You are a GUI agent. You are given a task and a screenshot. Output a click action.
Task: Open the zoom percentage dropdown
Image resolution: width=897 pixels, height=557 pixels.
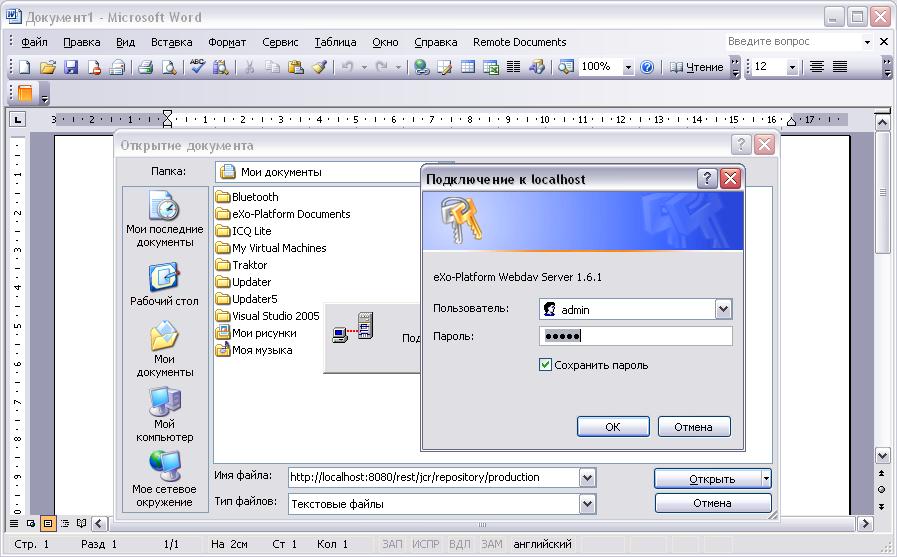pyautogui.click(x=628, y=67)
